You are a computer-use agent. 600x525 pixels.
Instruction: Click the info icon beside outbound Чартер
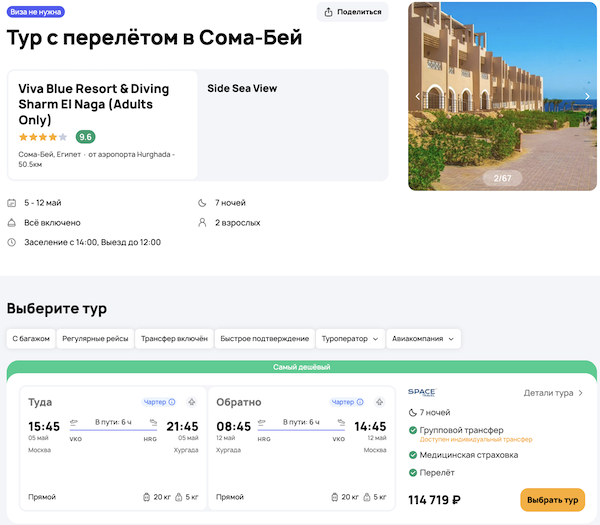[172, 402]
